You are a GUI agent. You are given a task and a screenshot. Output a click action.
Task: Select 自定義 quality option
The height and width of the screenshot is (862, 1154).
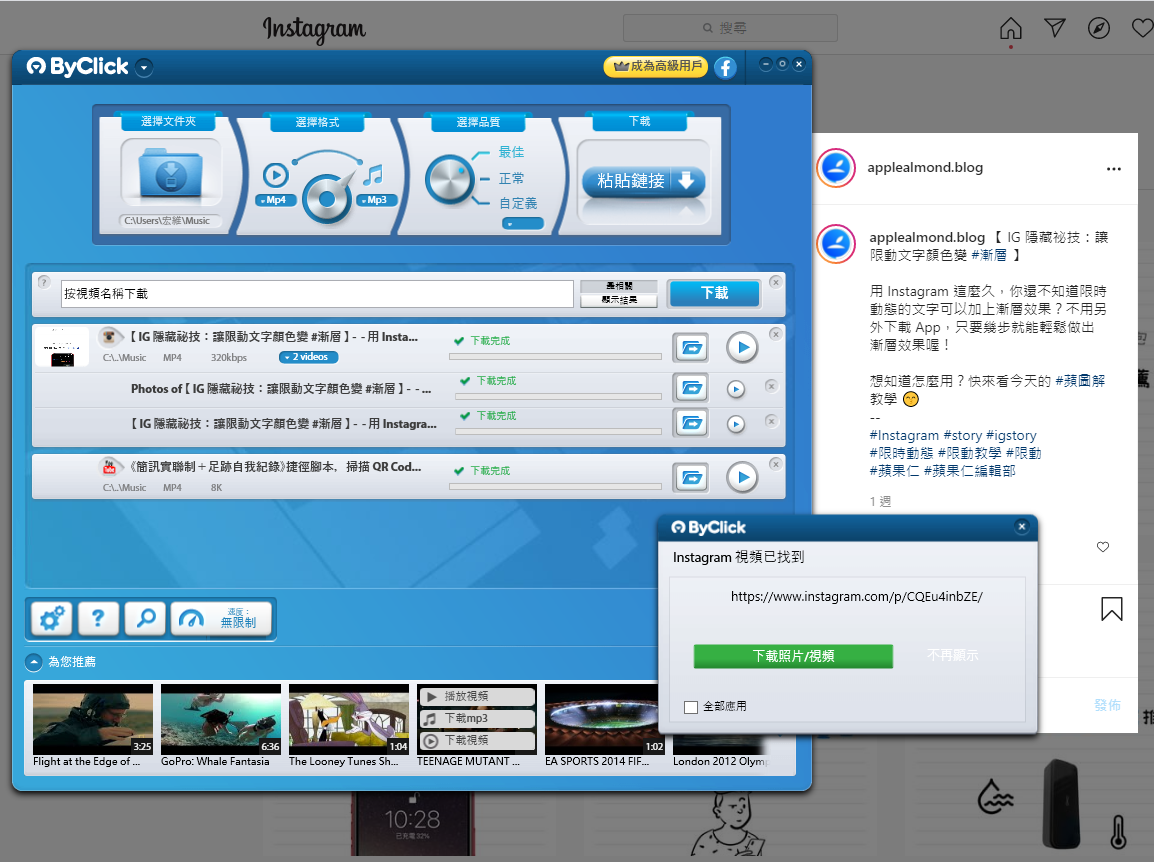coord(518,203)
